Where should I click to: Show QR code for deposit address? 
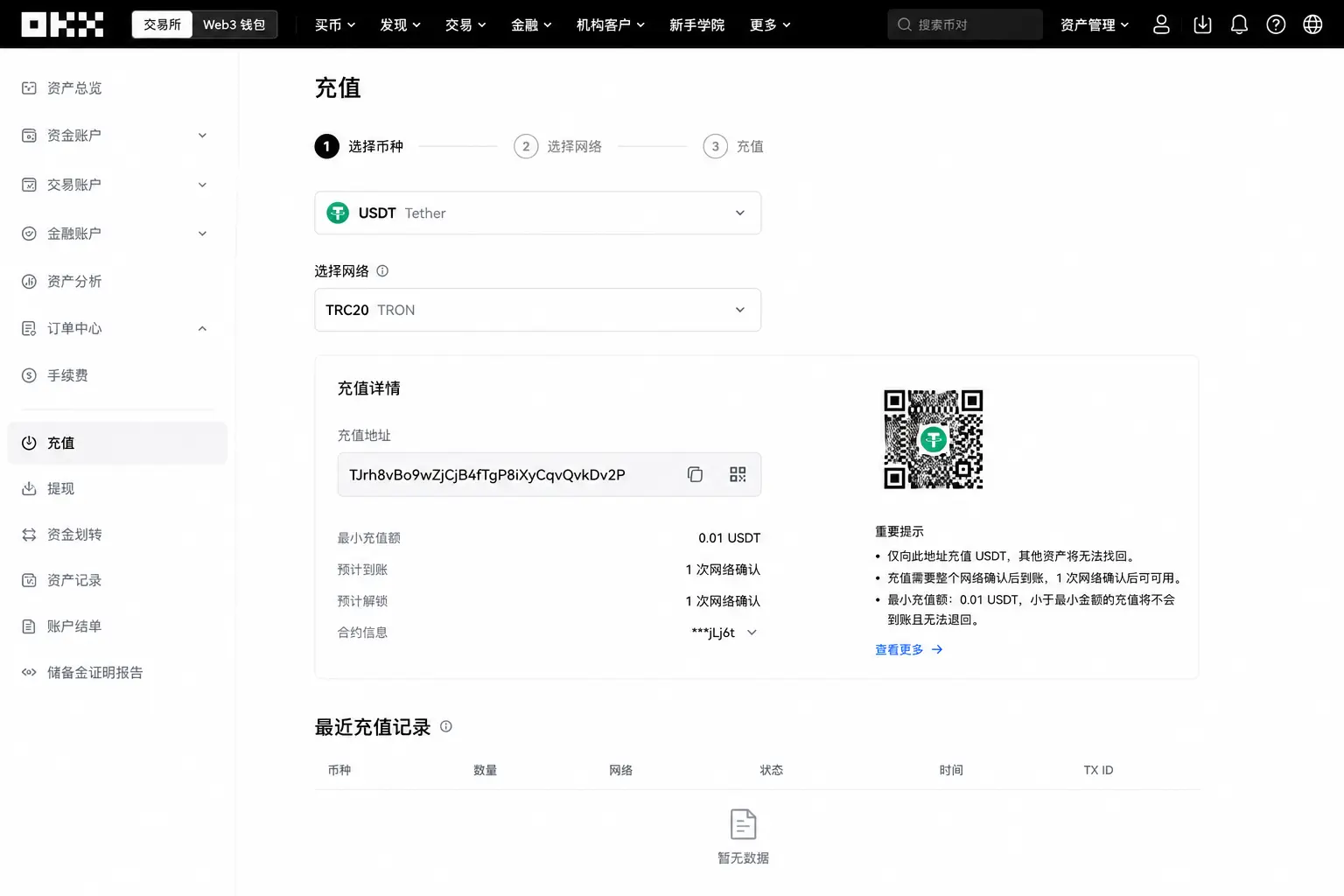[x=738, y=474]
